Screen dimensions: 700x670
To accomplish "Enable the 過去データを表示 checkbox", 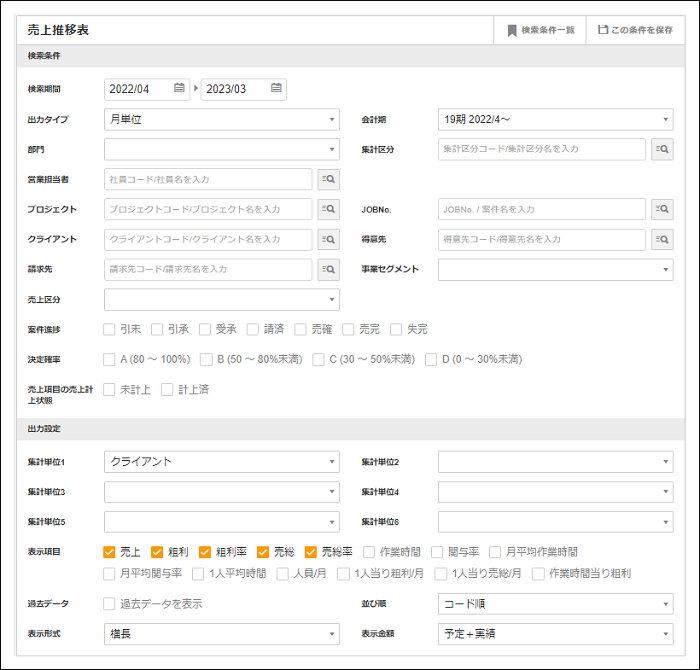I will click(x=109, y=603).
